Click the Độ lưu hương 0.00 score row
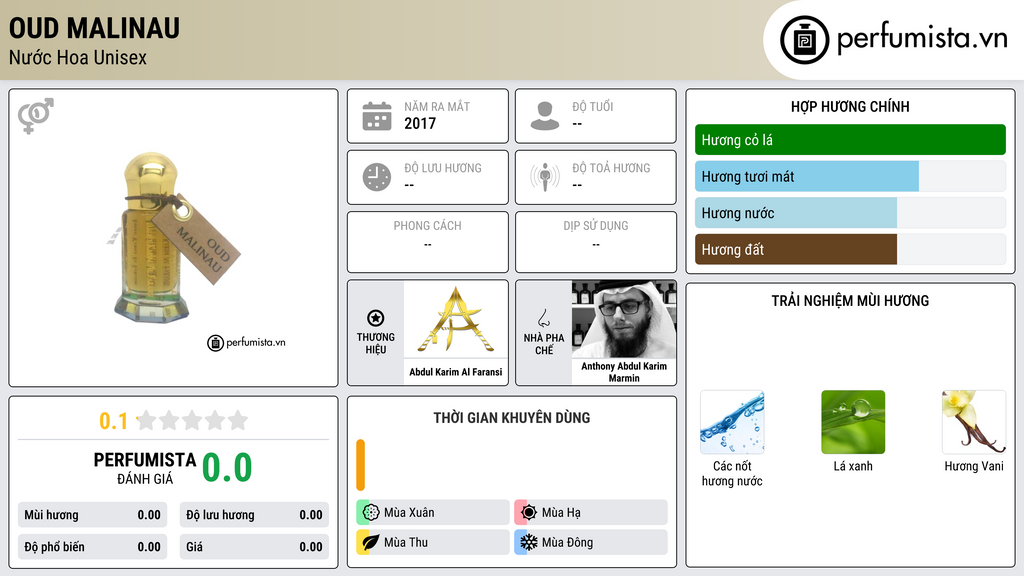1024x576 pixels. [254, 515]
